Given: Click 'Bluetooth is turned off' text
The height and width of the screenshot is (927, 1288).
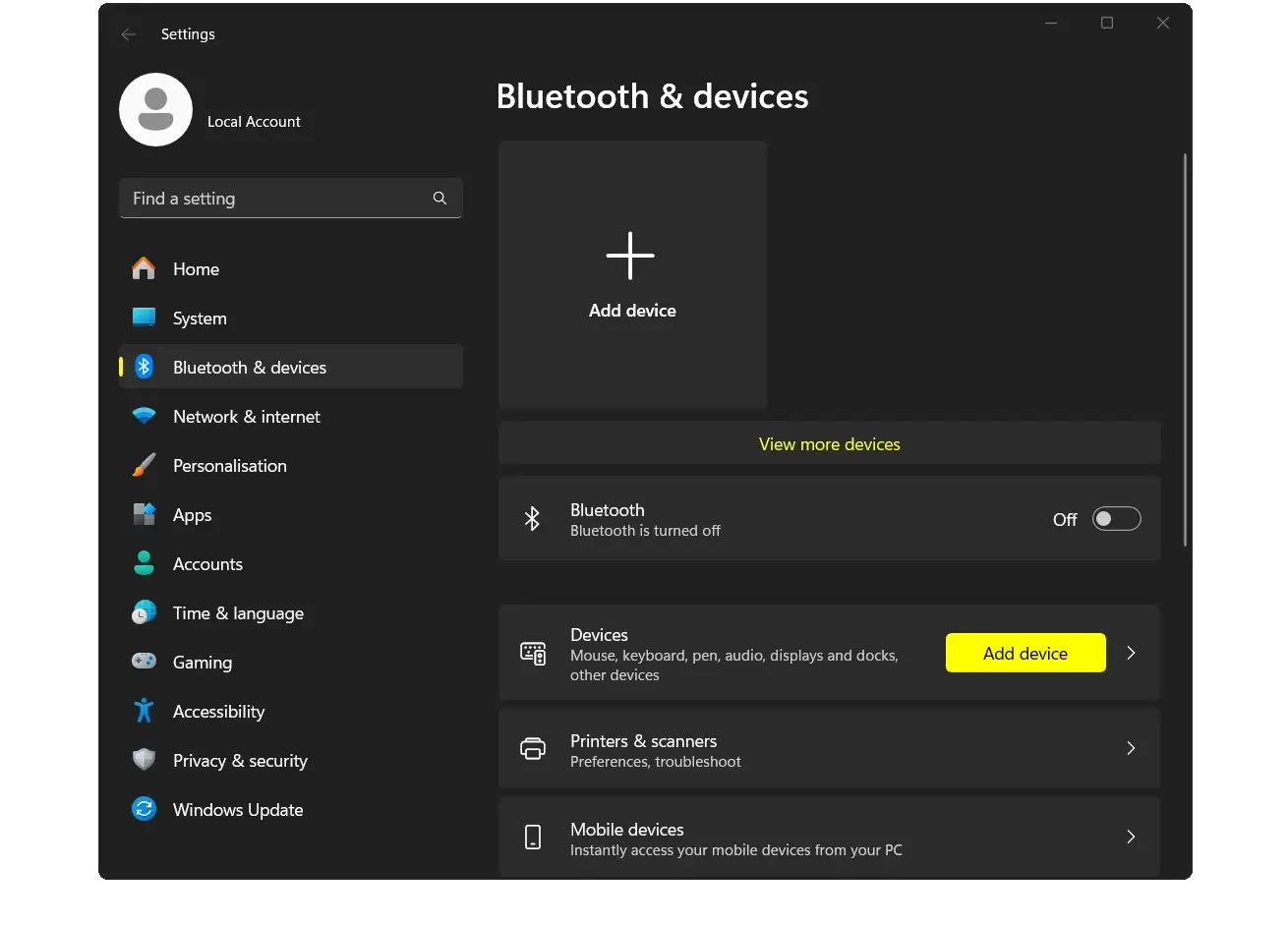Looking at the screenshot, I should (x=645, y=531).
